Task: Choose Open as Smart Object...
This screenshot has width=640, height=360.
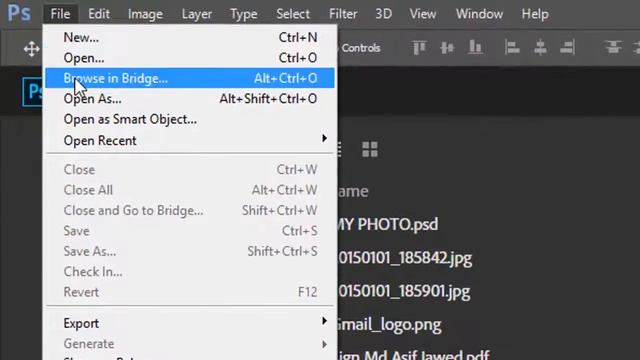Action: point(190,119)
